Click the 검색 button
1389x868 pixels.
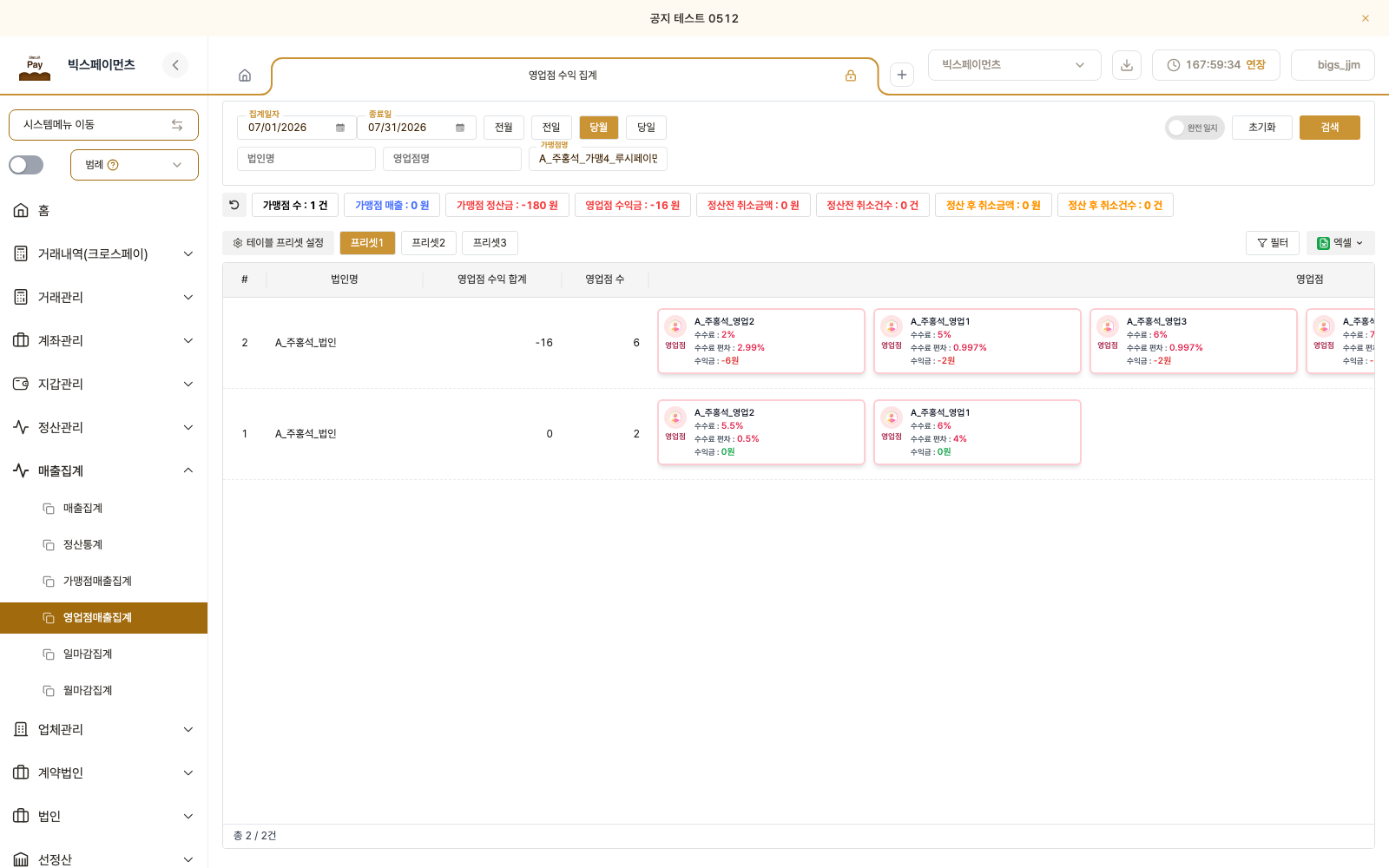click(x=1329, y=128)
